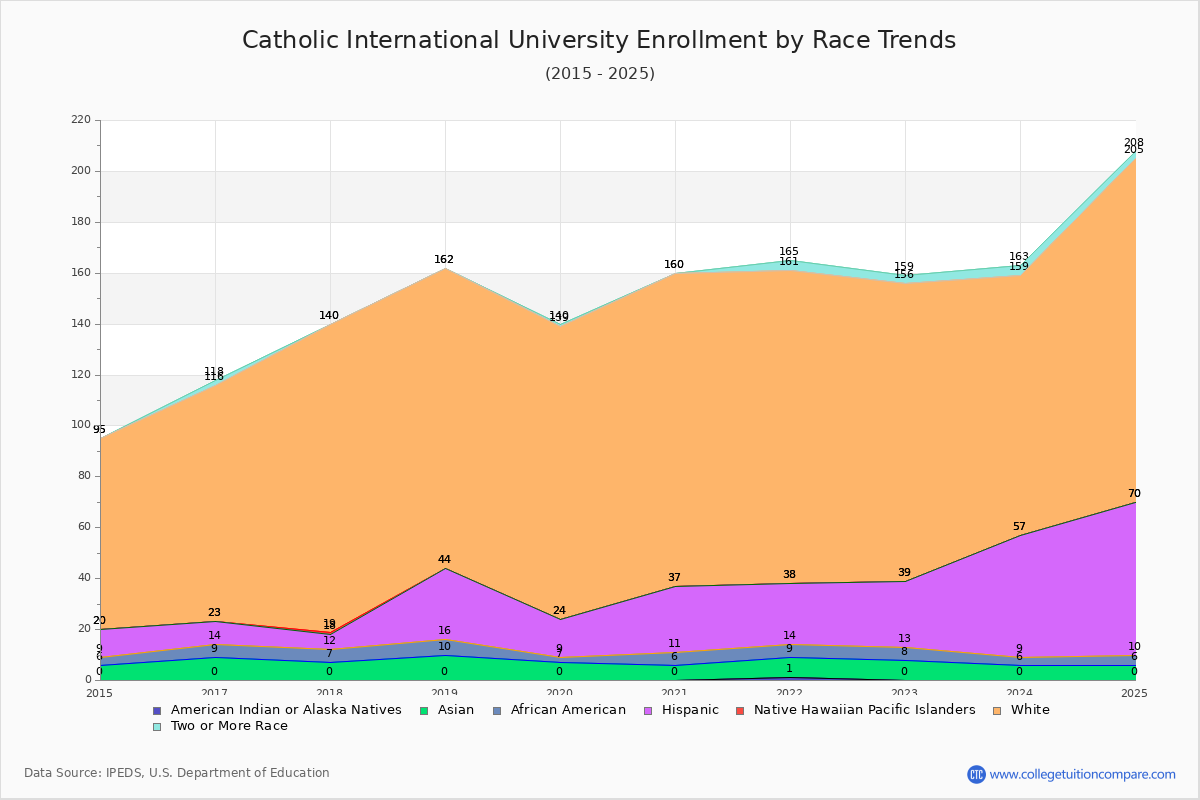Click the CTC logo icon
Screen dimensions: 1200x800
(976, 774)
